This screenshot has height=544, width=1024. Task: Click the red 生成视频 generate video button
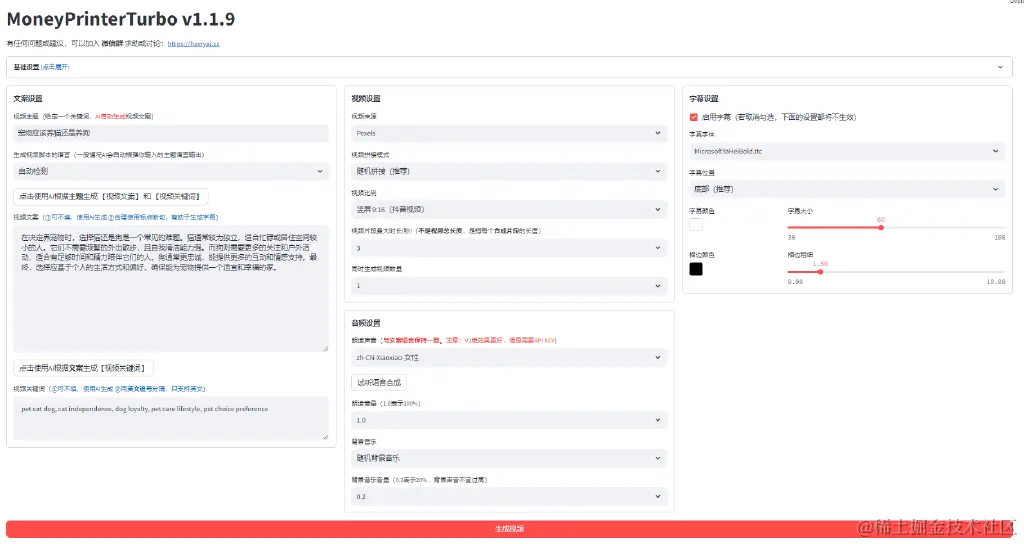pyautogui.click(x=509, y=529)
